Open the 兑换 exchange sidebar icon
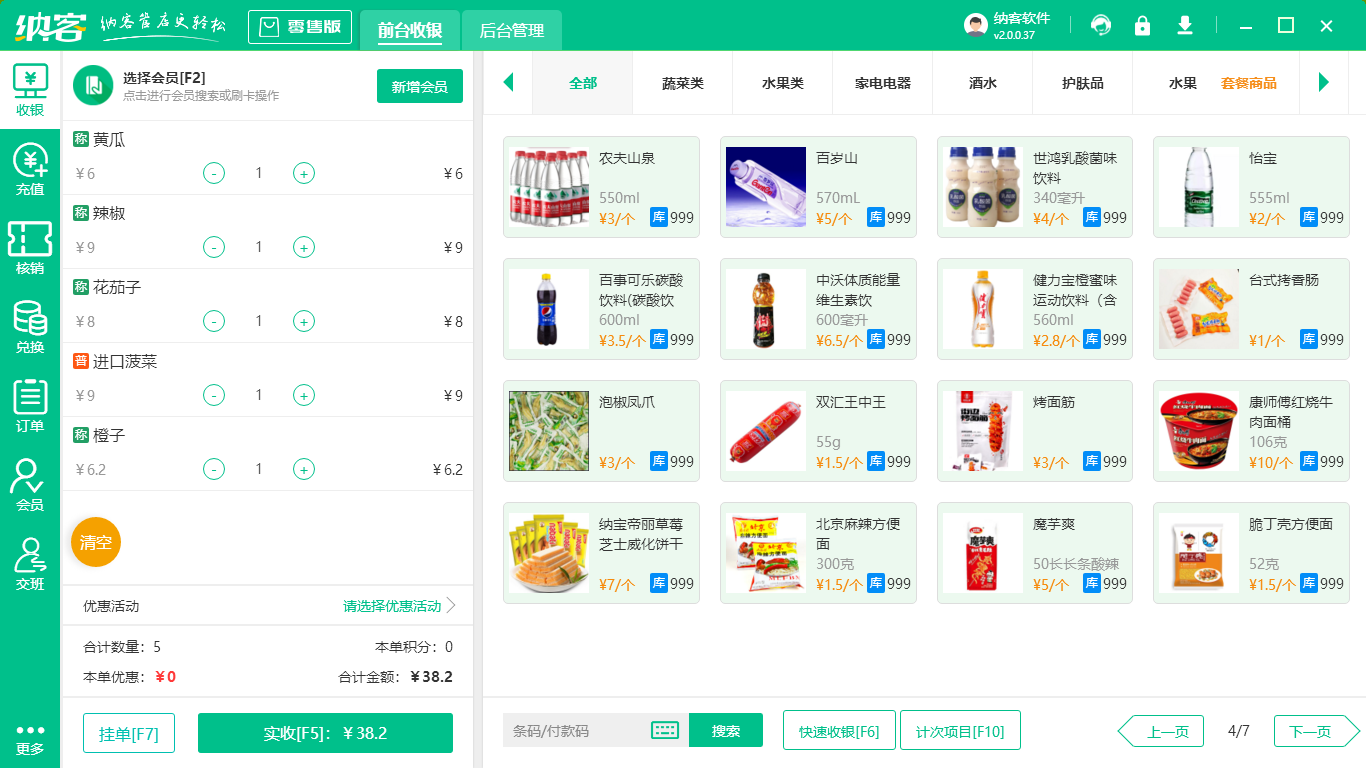Viewport: 1366px width, 768px height. pos(30,328)
